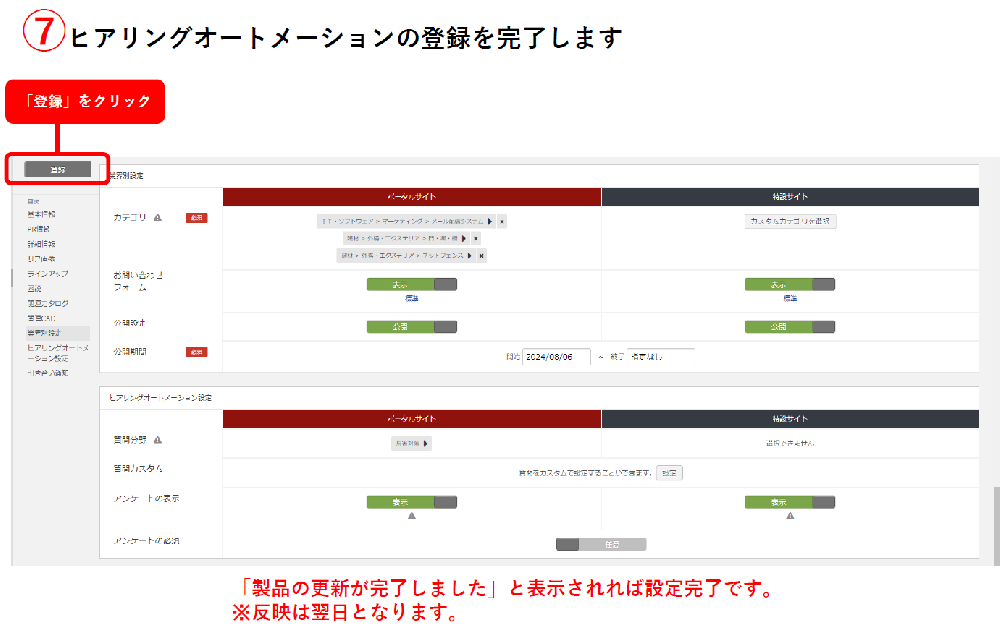Image resolution: width=1000 pixels, height=640 pixels.
Task: Remove the third portal category tag
Action: click(482, 256)
